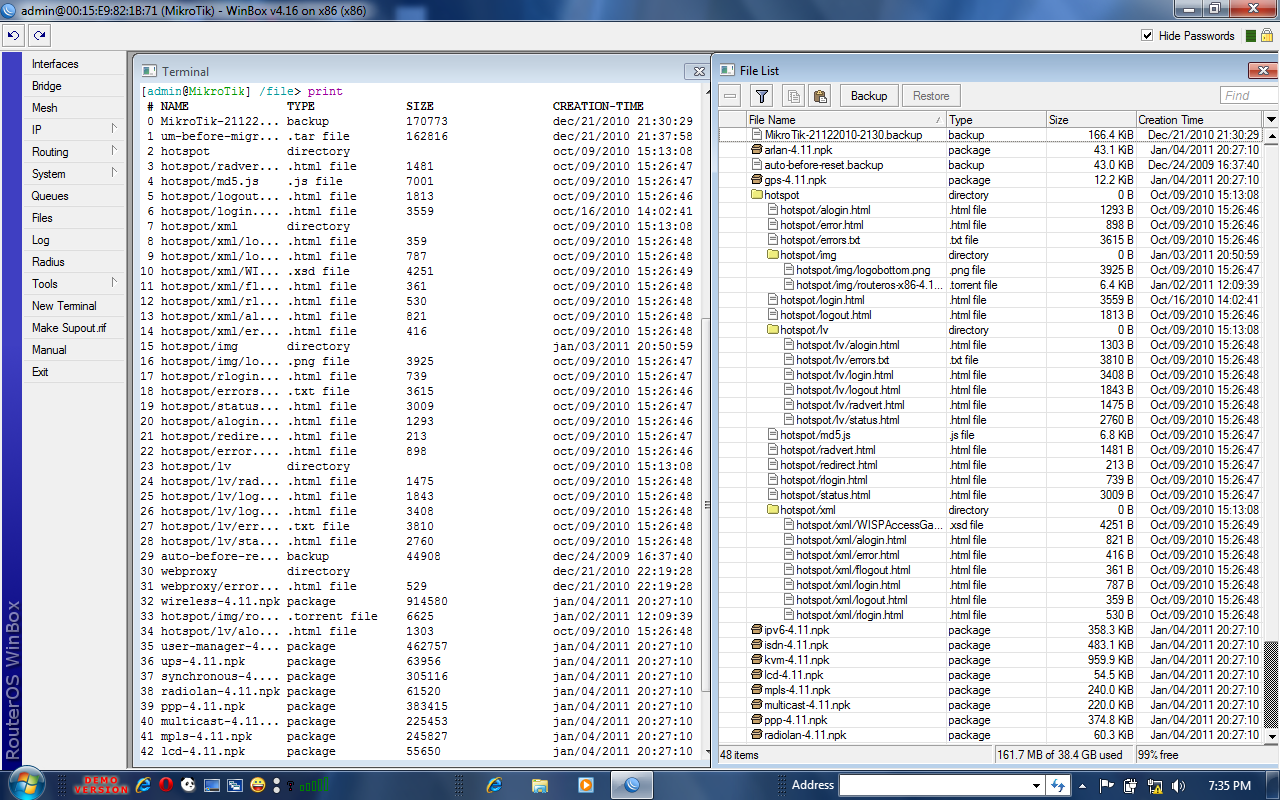The width and height of the screenshot is (1280, 800).
Task: Toggle the Hide Passwords checkbox
Action: tap(1148, 36)
